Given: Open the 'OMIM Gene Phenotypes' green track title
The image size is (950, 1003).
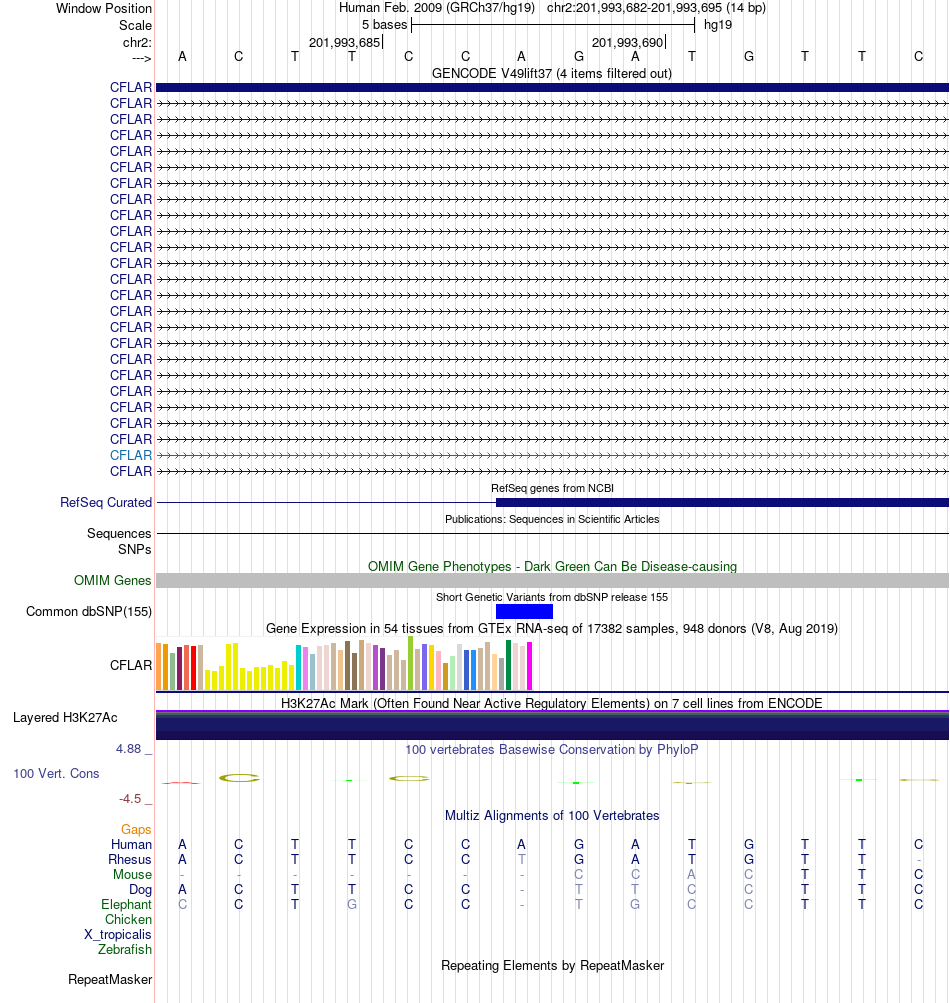Looking at the screenshot, I should click(x=552, y=567).
